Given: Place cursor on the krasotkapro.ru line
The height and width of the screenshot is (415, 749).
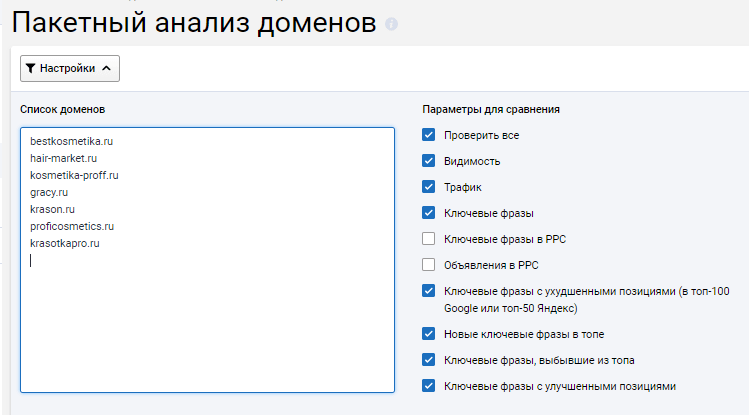Looking at the screenshot, I should (x=65, y=243).
